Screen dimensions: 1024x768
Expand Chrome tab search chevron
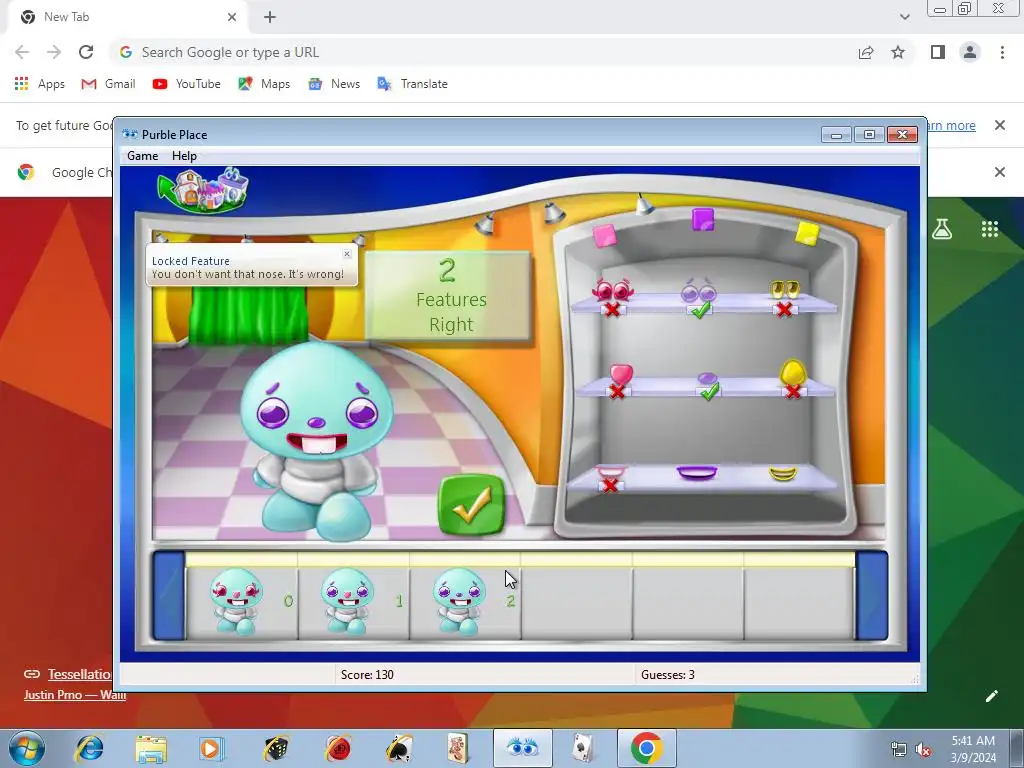[904, 17]
